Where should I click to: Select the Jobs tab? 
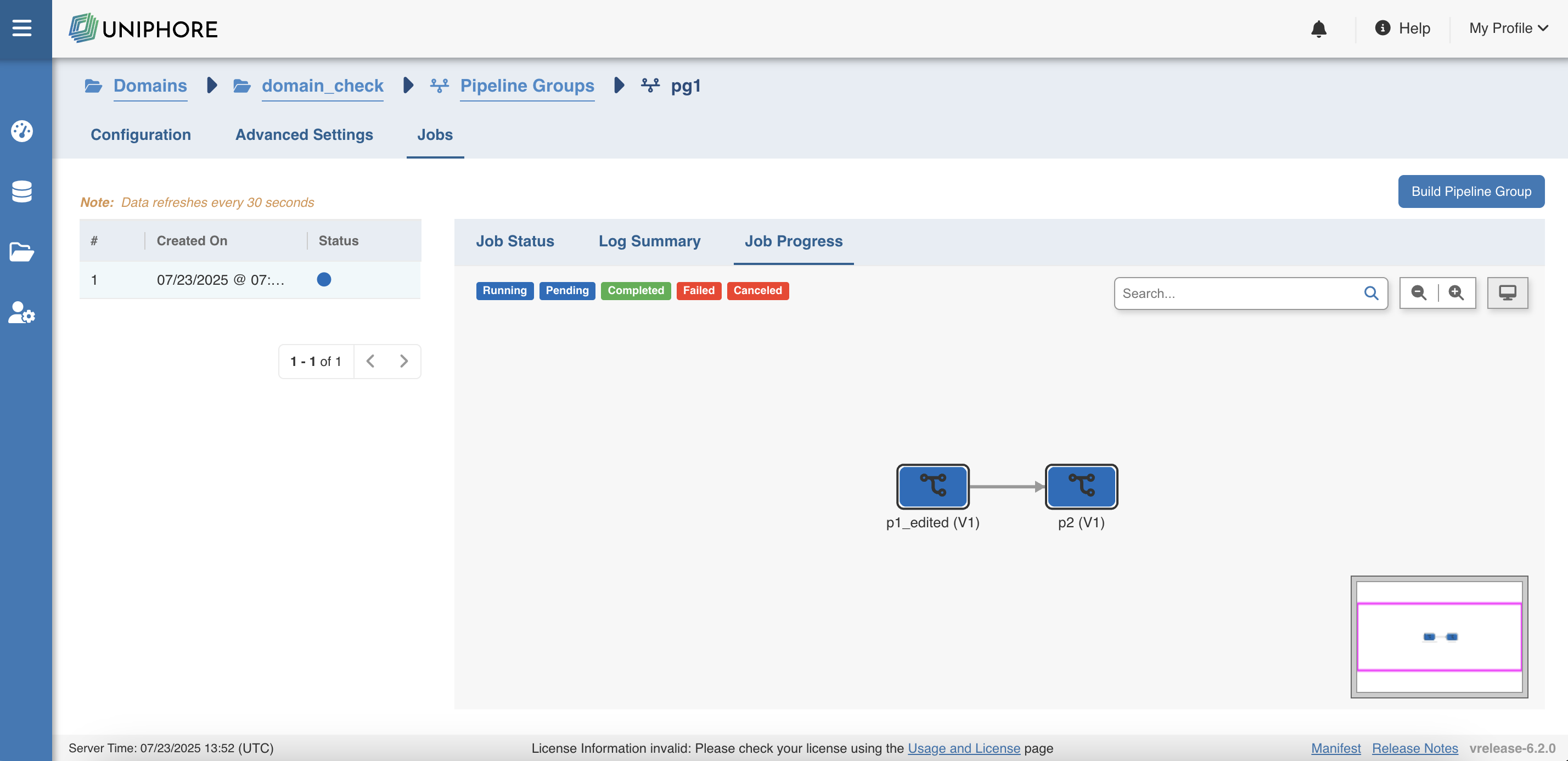(435, 135)
